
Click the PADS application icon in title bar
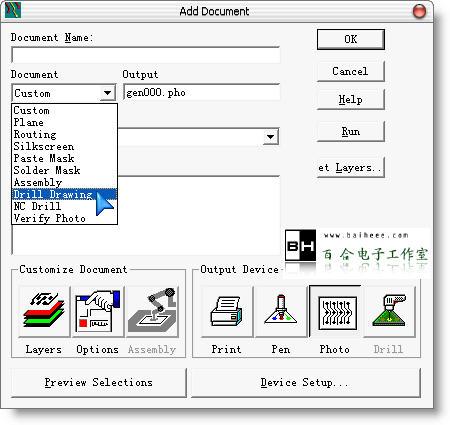point(13,10)
